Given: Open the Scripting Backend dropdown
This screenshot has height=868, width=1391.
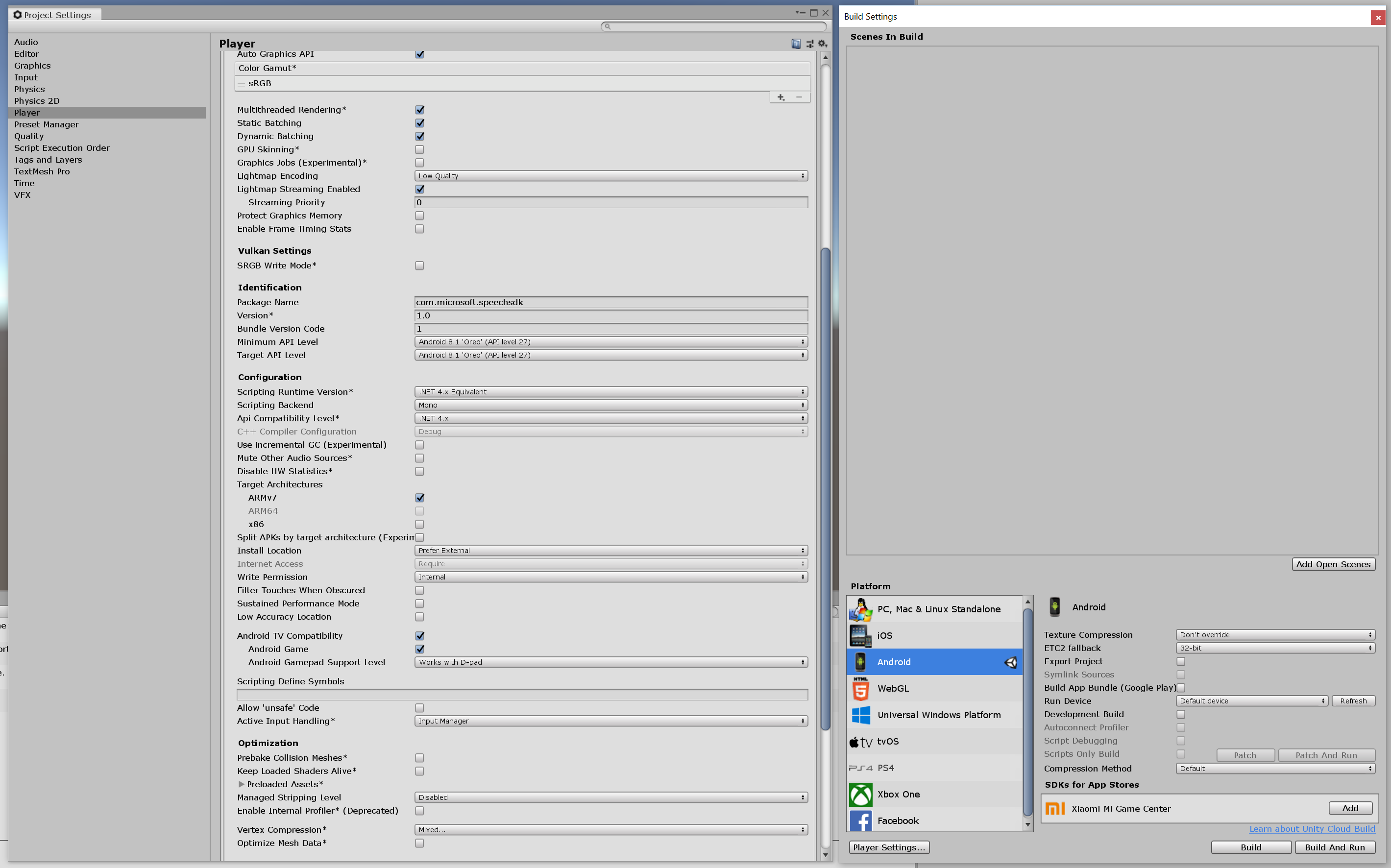Looking at the screenshot, I should pos(611,405).
